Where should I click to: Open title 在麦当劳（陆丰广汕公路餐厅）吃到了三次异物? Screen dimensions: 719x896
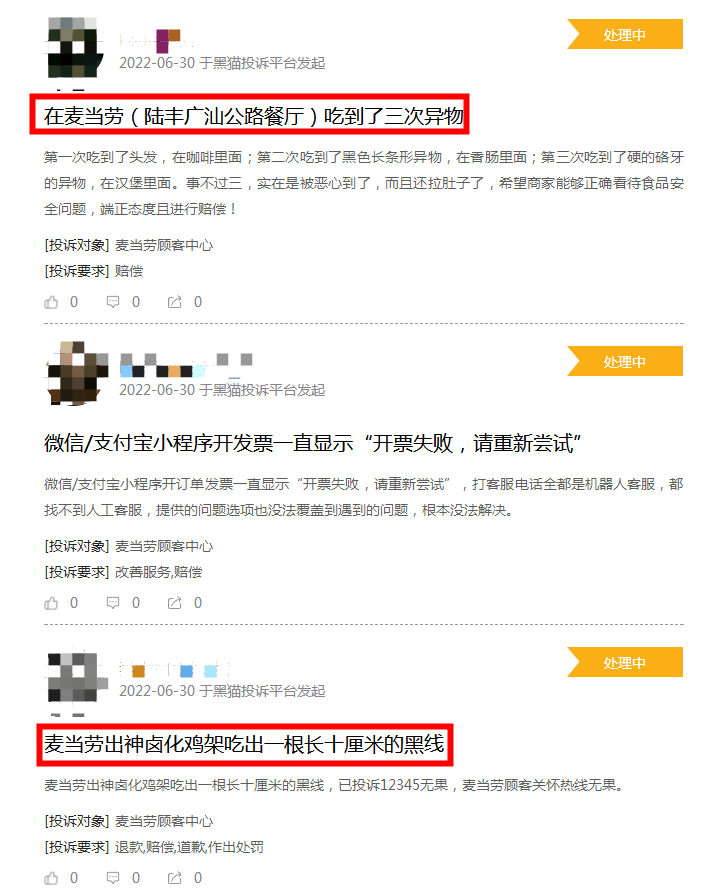click(x=253, y=116)
